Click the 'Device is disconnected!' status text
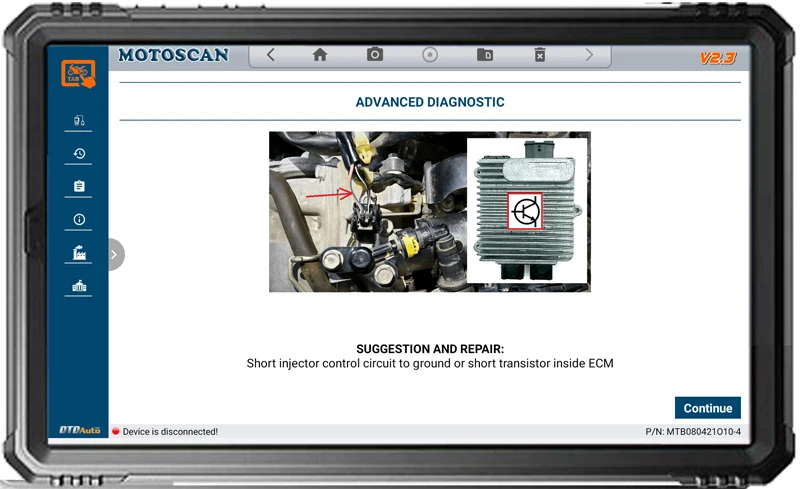This screenshot has height=489, width=800. point(170,431)
